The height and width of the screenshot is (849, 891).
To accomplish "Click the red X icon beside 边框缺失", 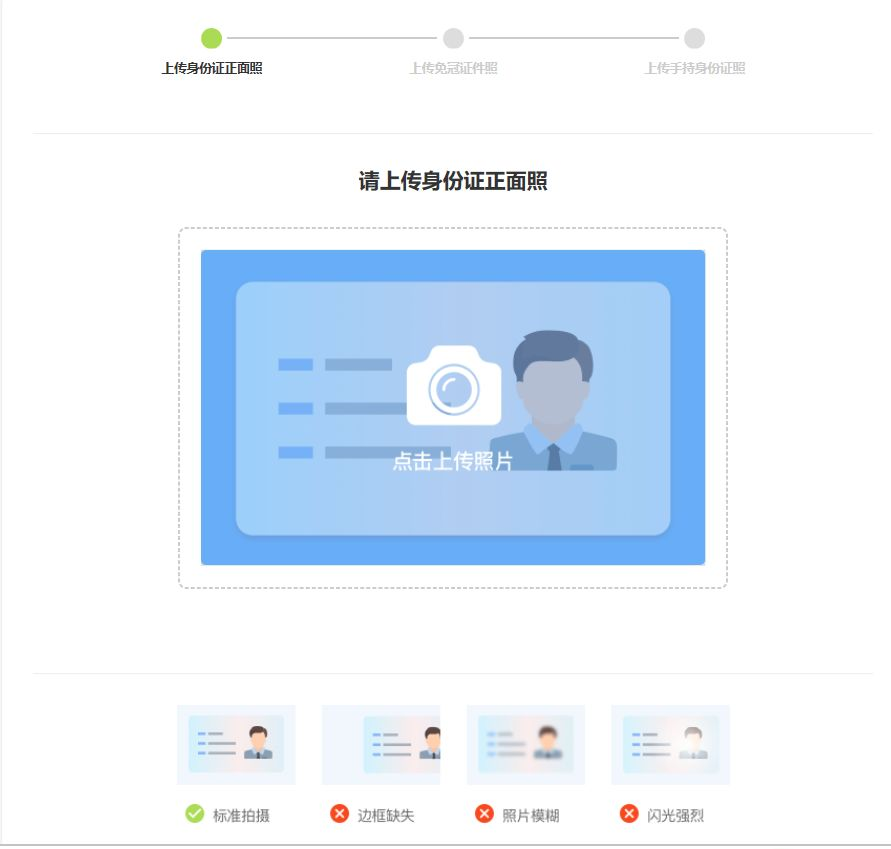I will [x=339, y=814].
